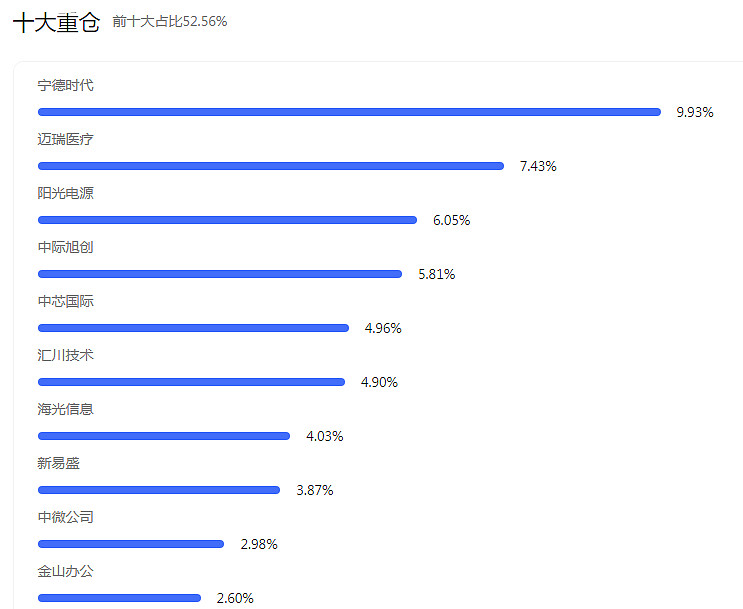
Task: Select the 迈瑞医疗 holding label
Action: click(x=65, y=139)
